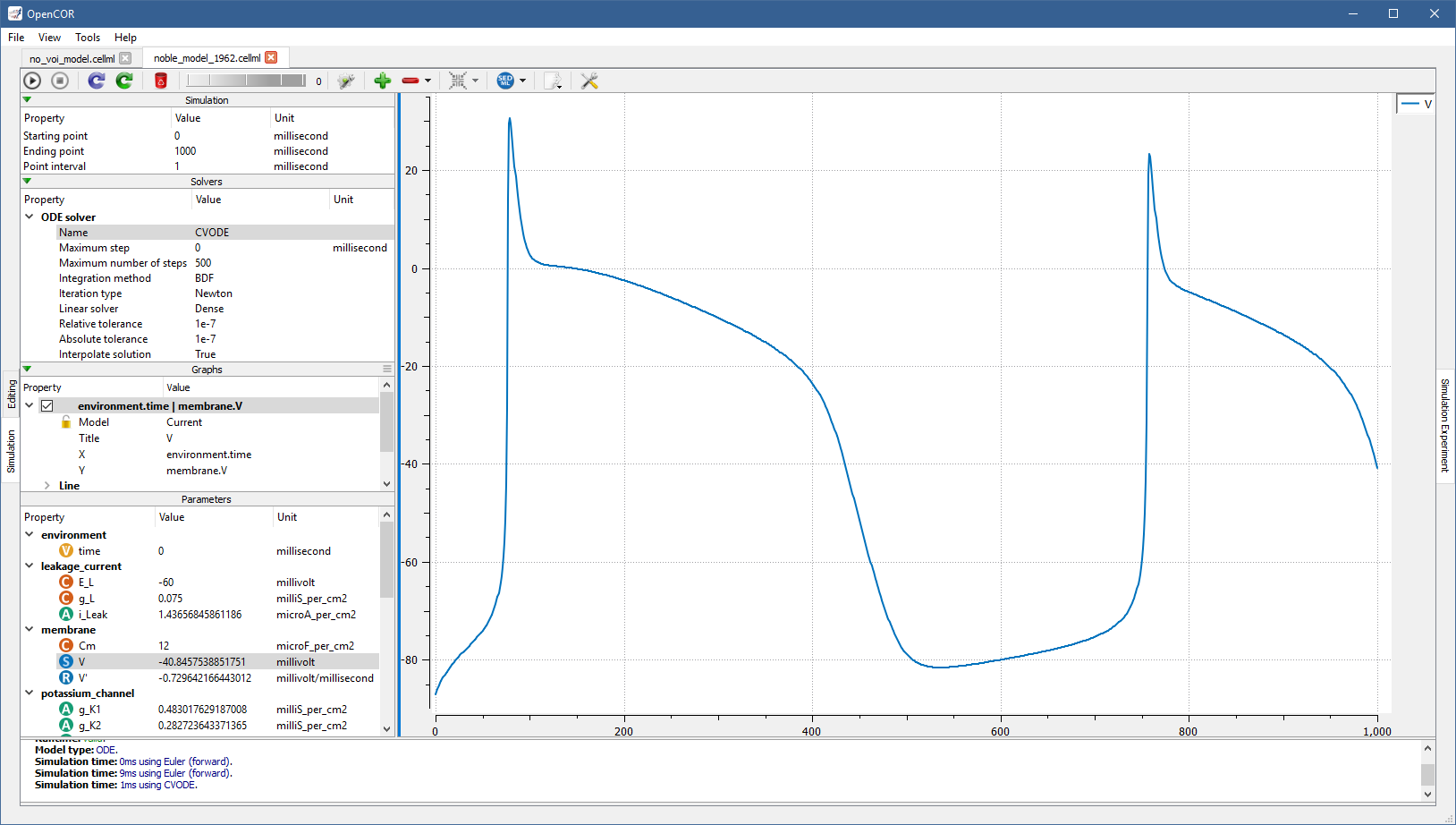Click the development mode gear icon
Viewport: 1456px width, 825px height.
[346, 81]
